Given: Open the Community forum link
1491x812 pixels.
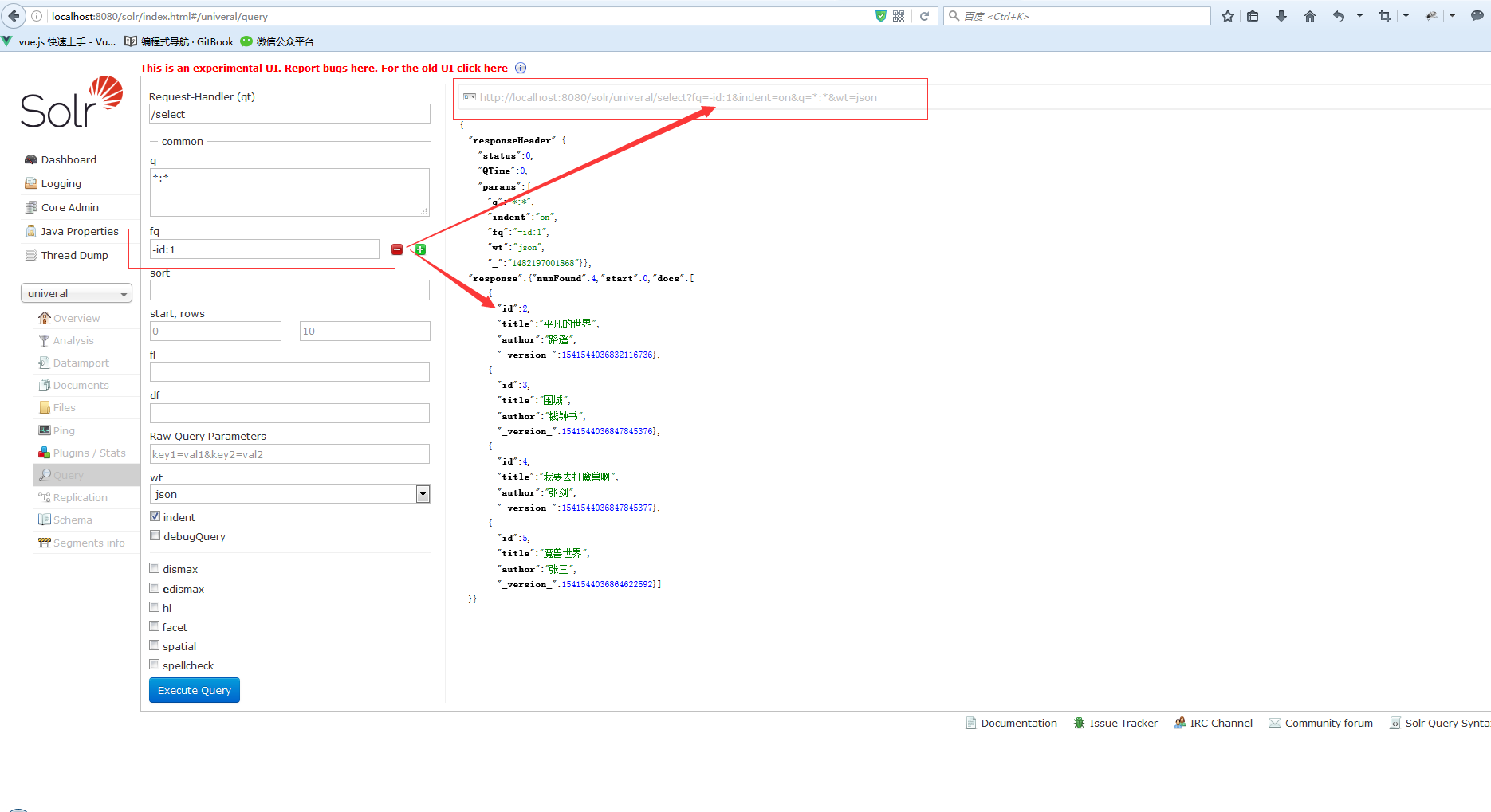Looking at the screenshot, I should (1320, 723).
